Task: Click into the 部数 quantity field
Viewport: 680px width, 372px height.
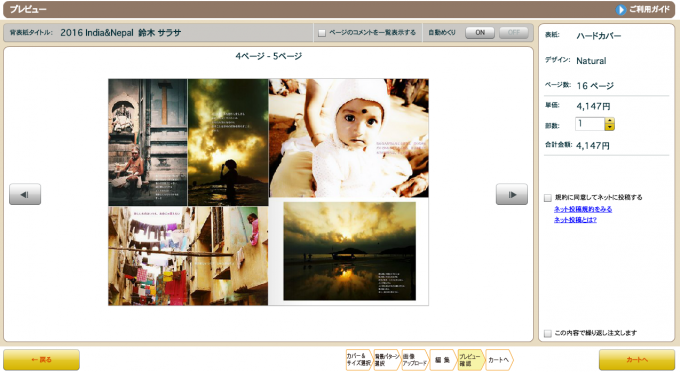Action: [590, 124]
